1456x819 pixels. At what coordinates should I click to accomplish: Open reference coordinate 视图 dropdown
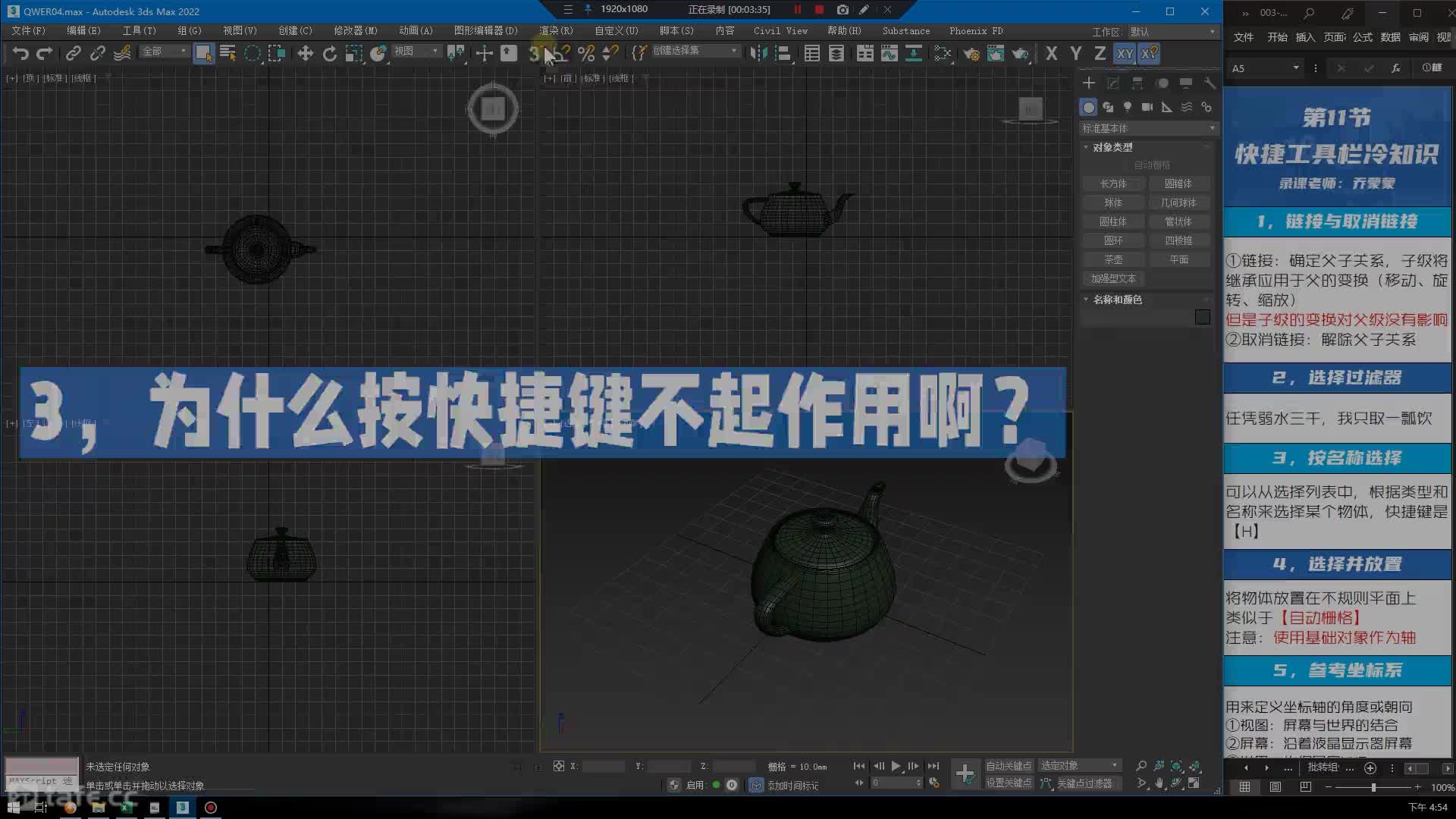416,51
